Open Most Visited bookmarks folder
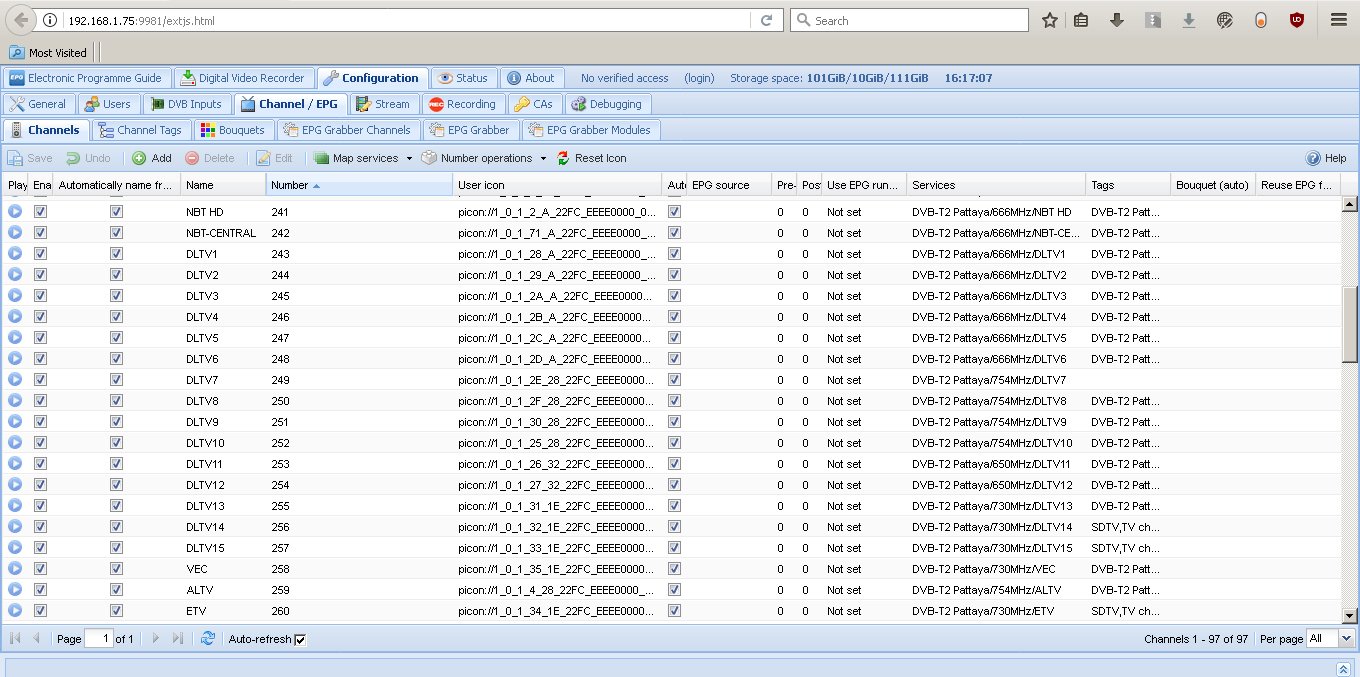Image resolution: width=1360 pixels, height=677 pixels. [48, 52]
